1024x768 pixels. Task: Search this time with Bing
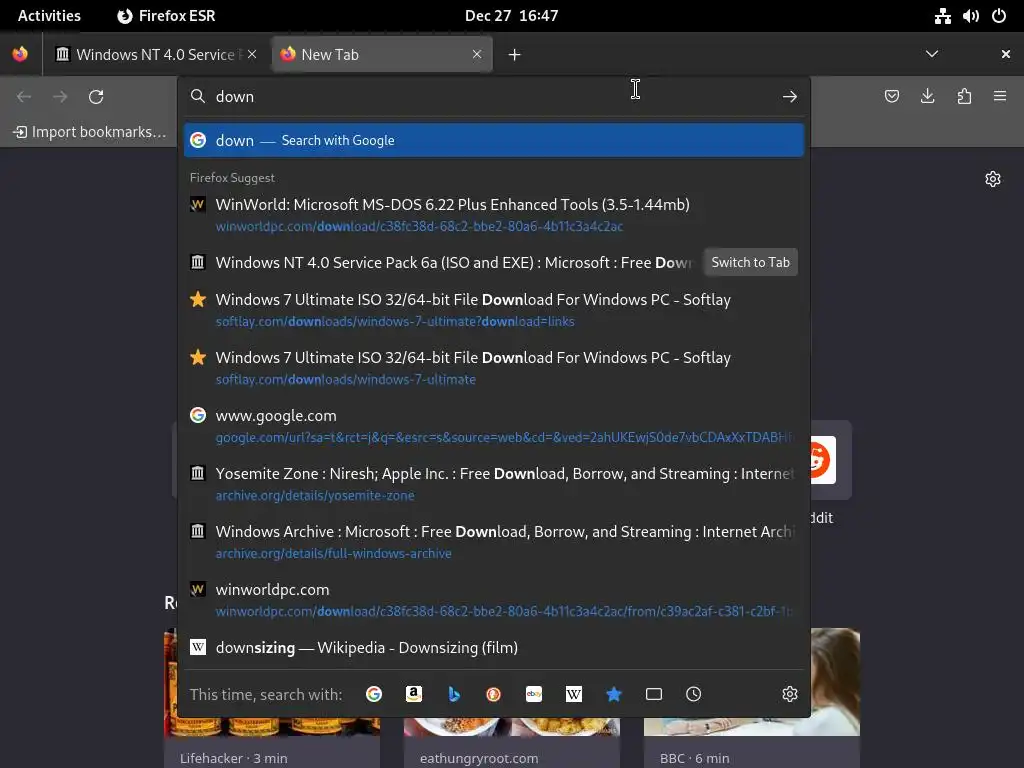coord(454,694)
